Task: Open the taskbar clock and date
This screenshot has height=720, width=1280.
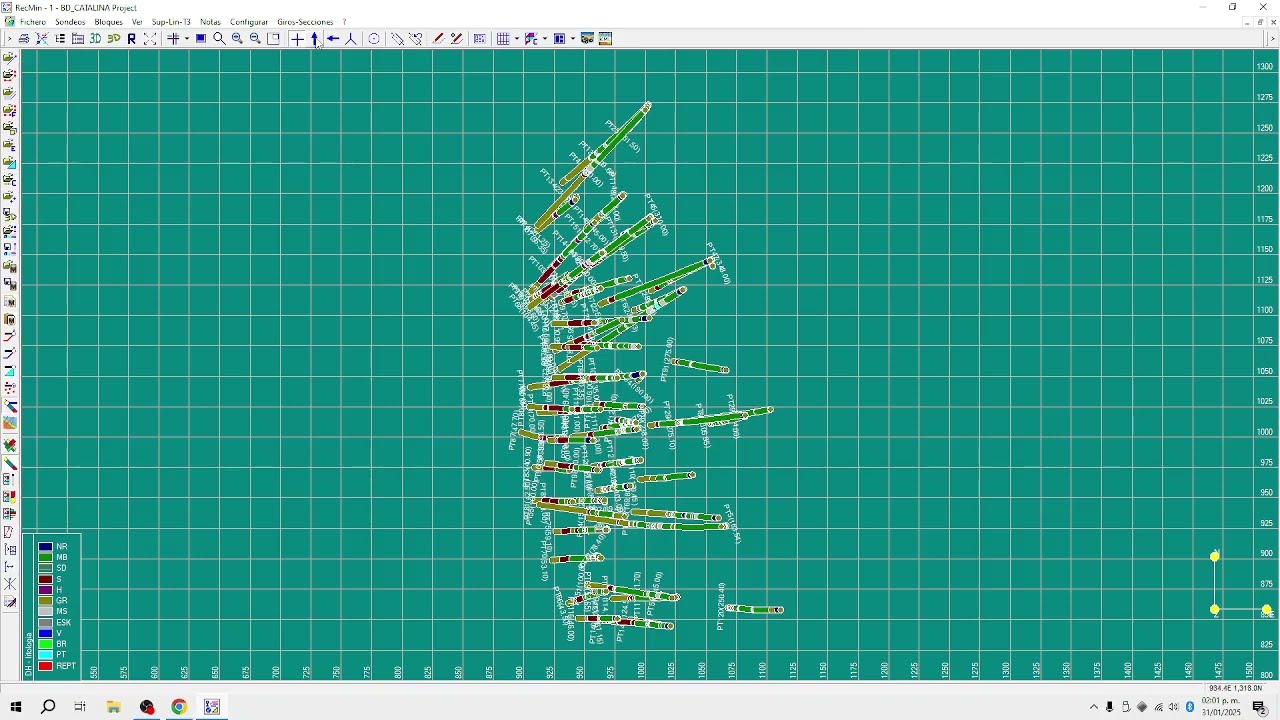Action: [x=1222, y=707]
